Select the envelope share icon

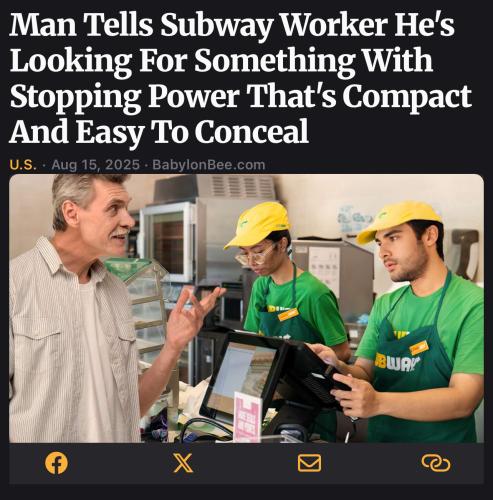point(309,463)
